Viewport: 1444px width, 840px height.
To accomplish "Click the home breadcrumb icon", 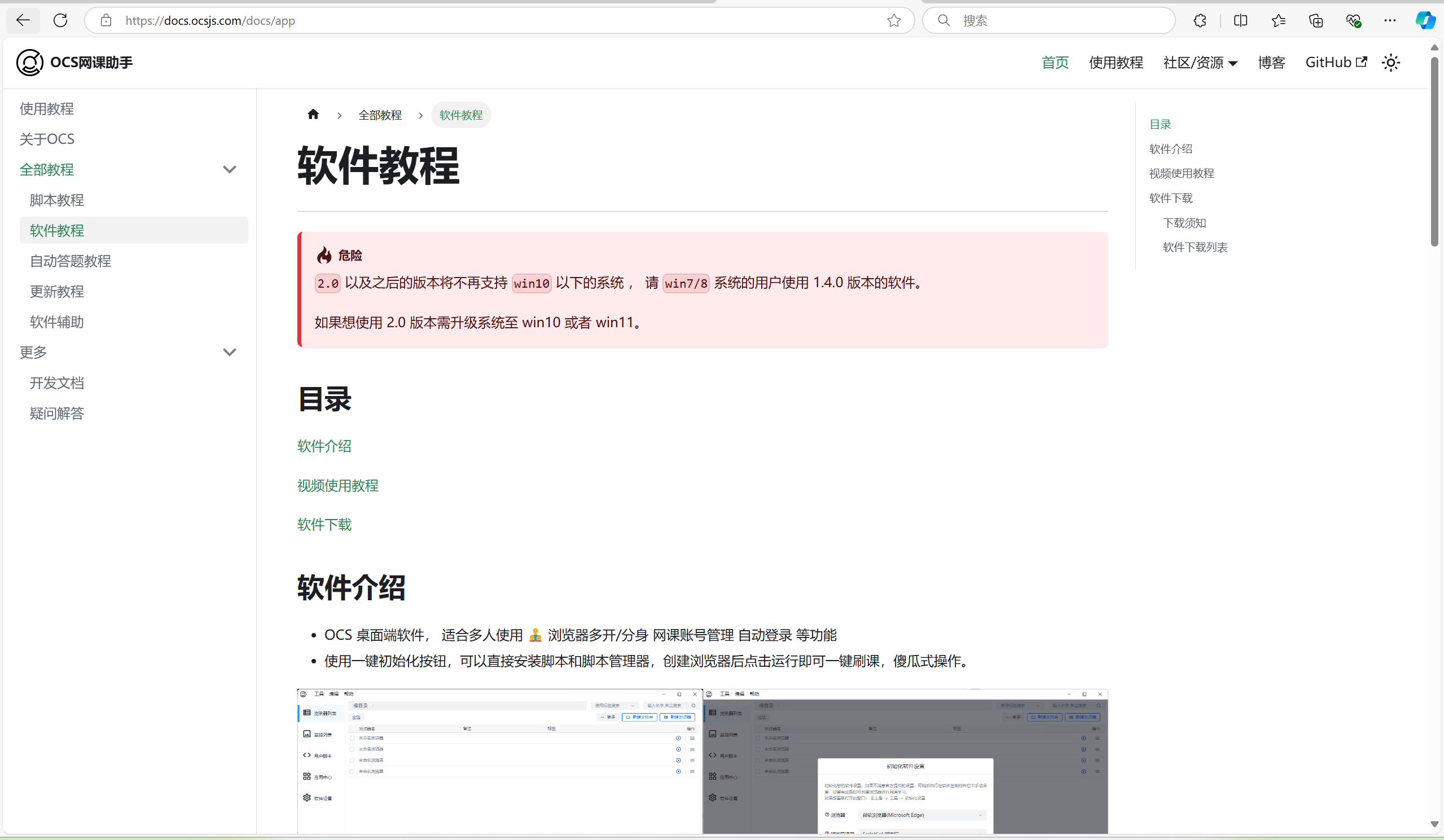I will pos(313,115).
